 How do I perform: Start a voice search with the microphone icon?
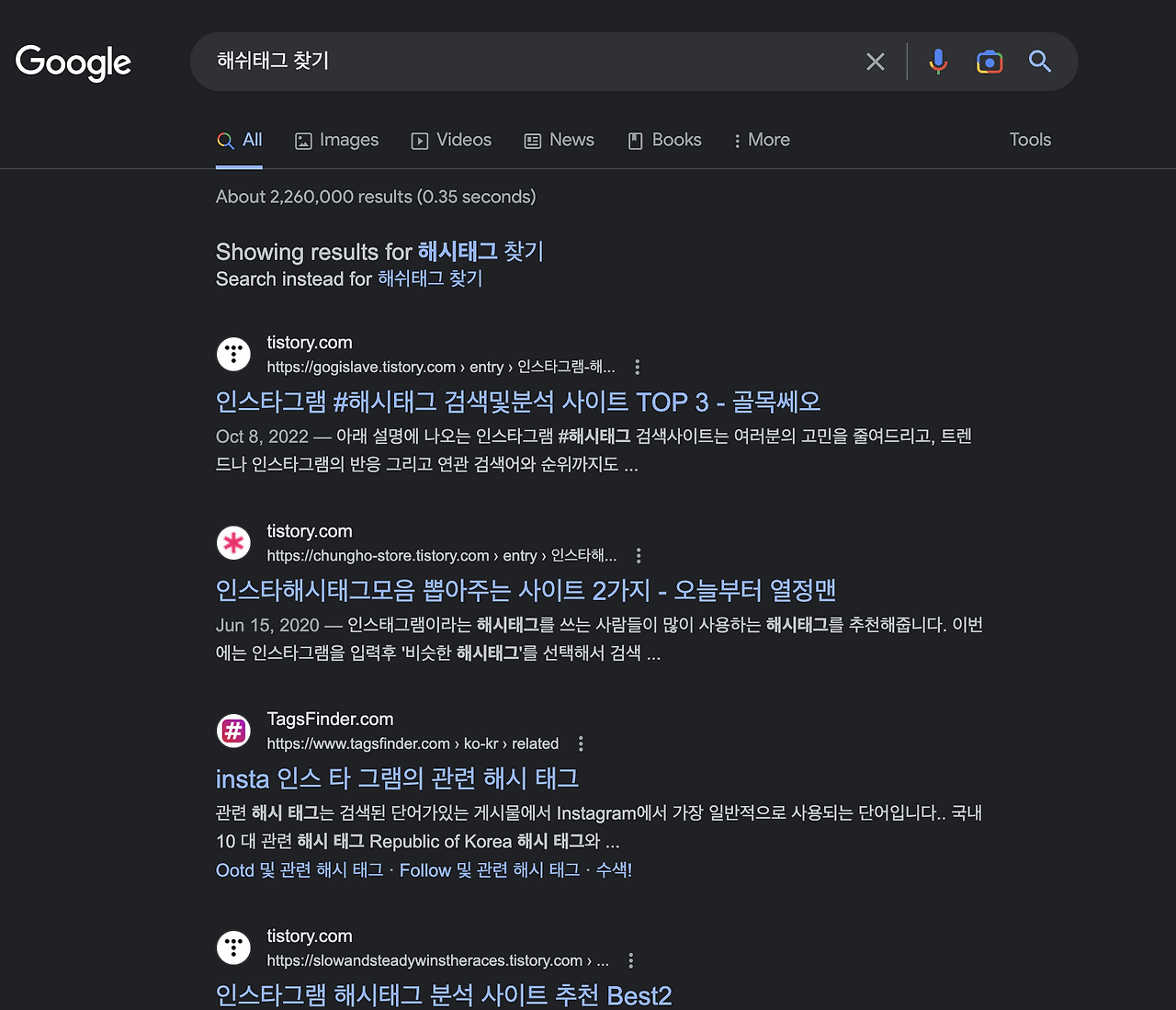coord(937,62)
